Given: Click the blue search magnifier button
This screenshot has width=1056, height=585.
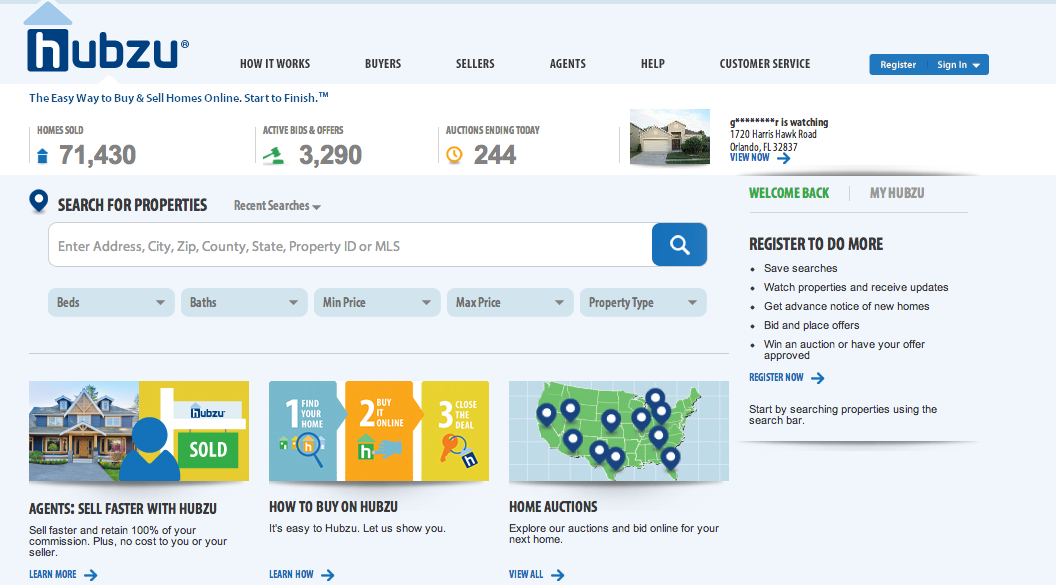Looking at the screenshot, I should click(679, 244).
